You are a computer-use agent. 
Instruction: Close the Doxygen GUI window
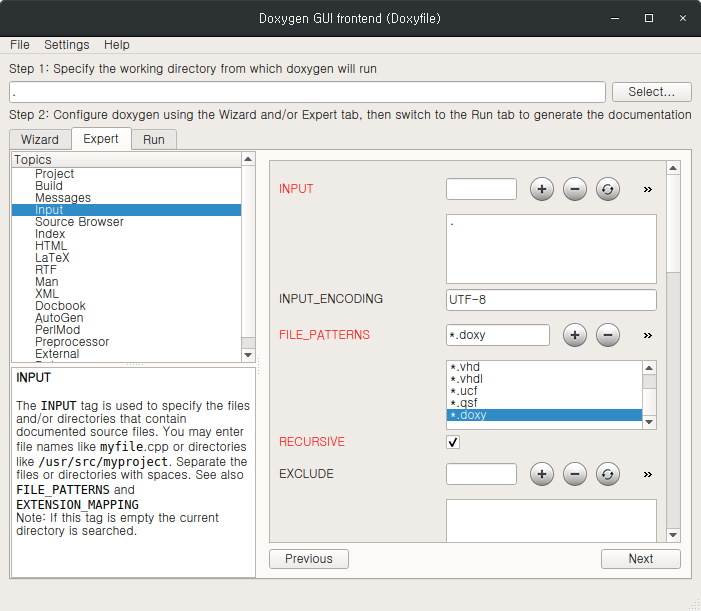tap(683, 18)
